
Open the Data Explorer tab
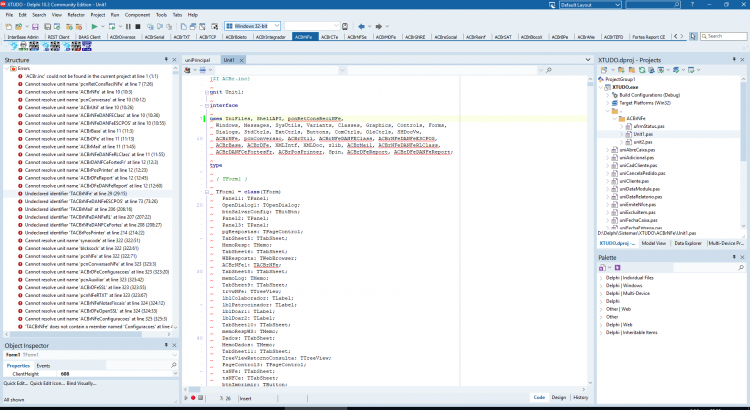(688, 244)
